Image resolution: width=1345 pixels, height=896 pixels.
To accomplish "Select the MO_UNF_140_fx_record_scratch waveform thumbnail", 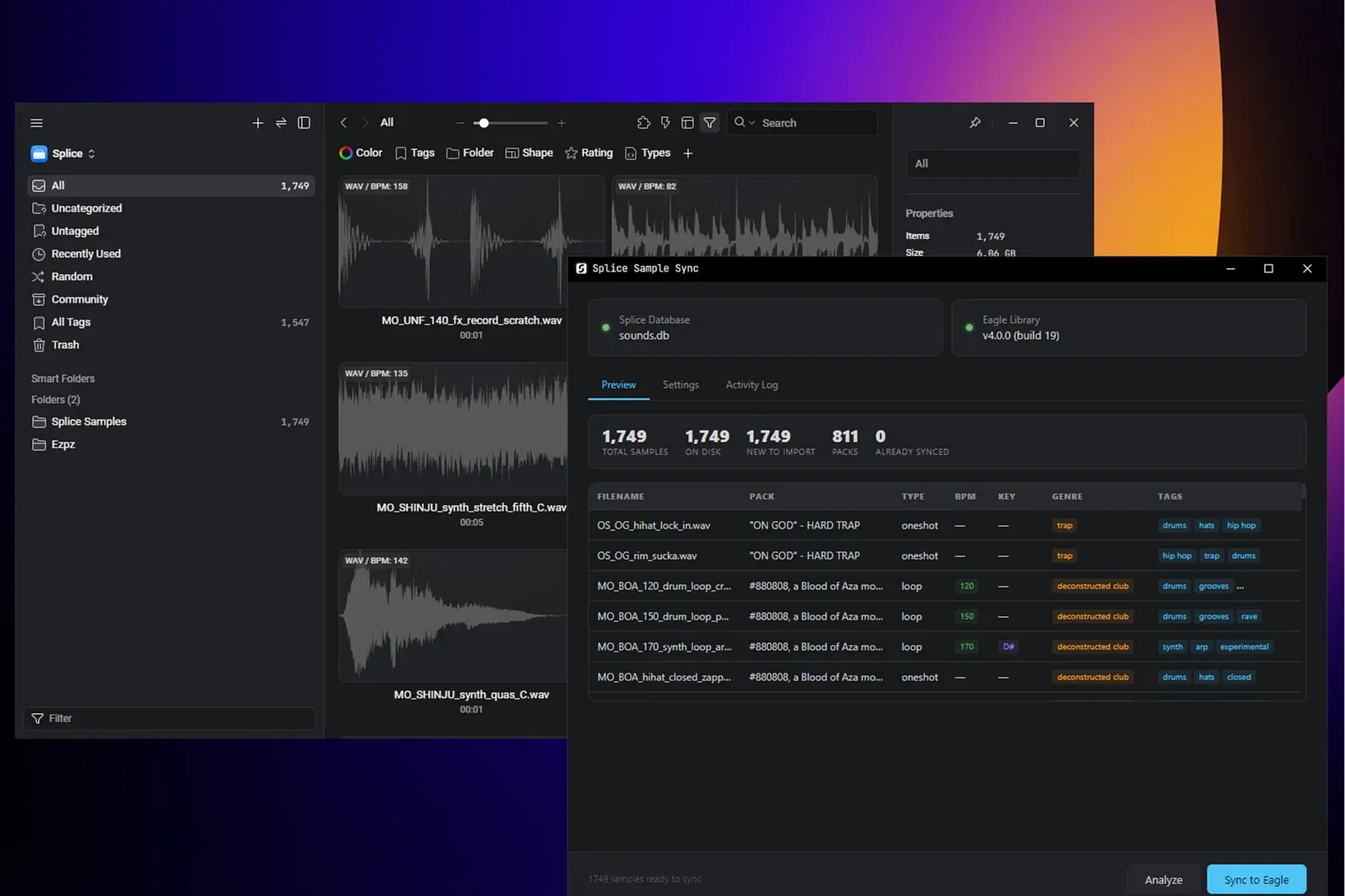I will point(471,241).
